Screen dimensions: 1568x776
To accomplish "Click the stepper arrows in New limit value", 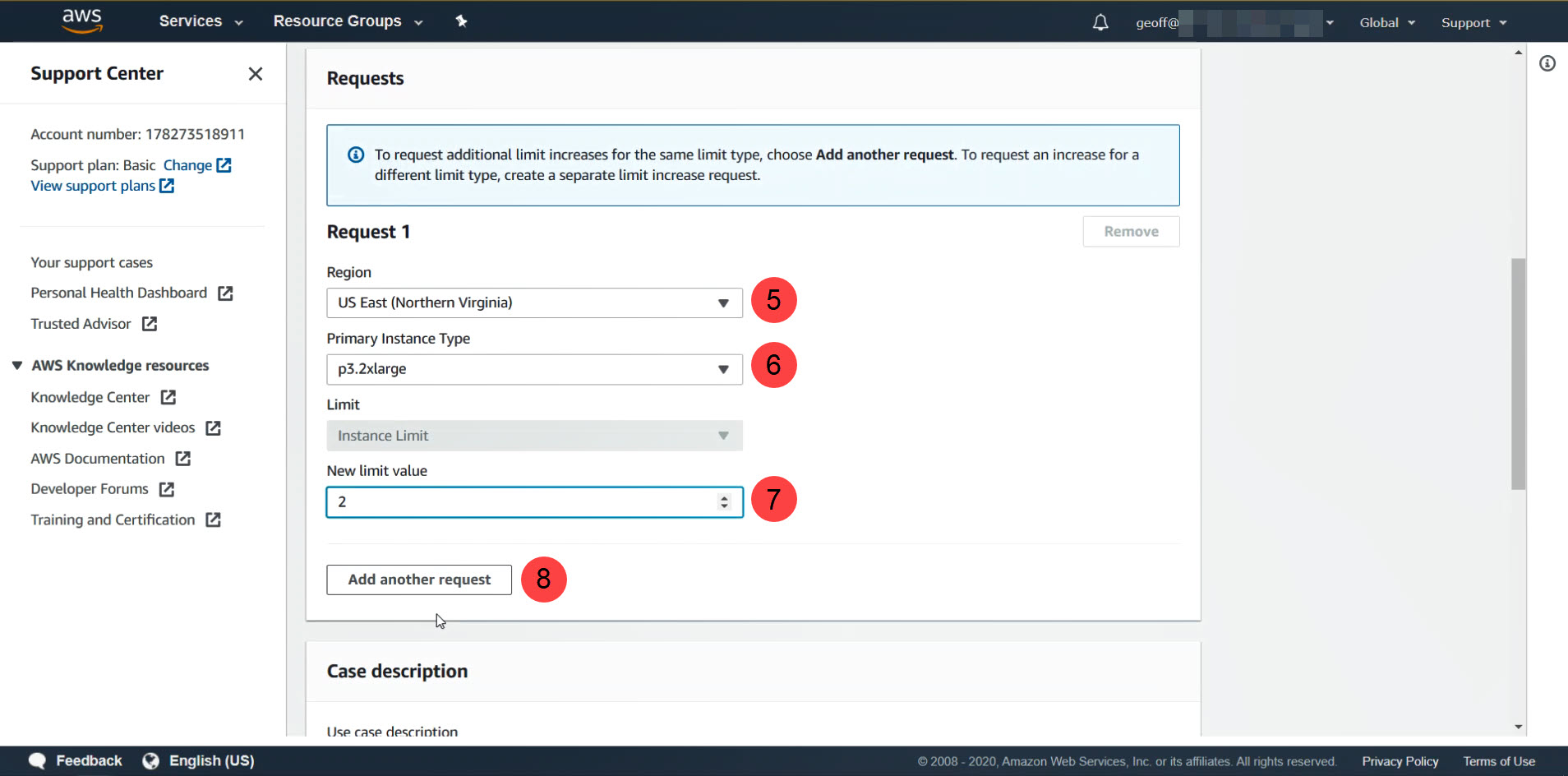I will pos(724,502).
